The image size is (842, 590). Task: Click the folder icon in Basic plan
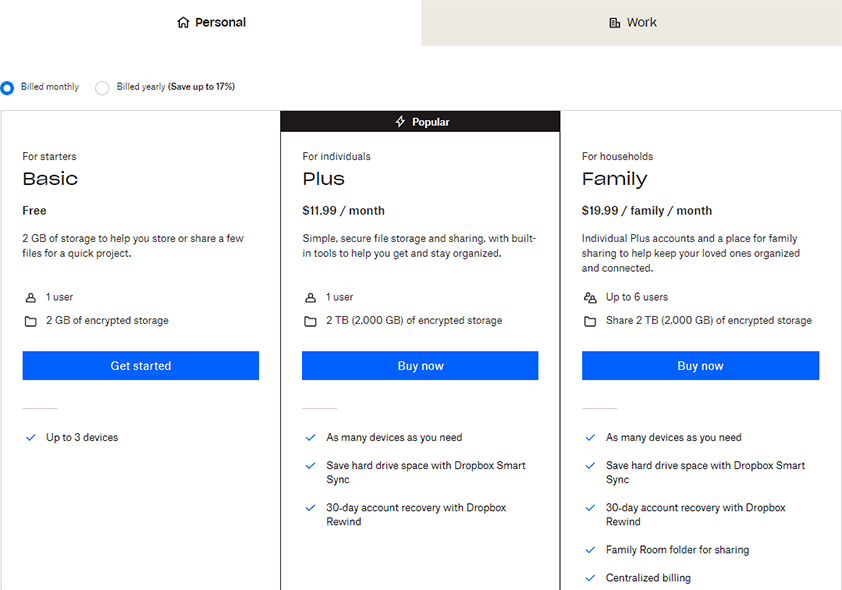point(31,321)
